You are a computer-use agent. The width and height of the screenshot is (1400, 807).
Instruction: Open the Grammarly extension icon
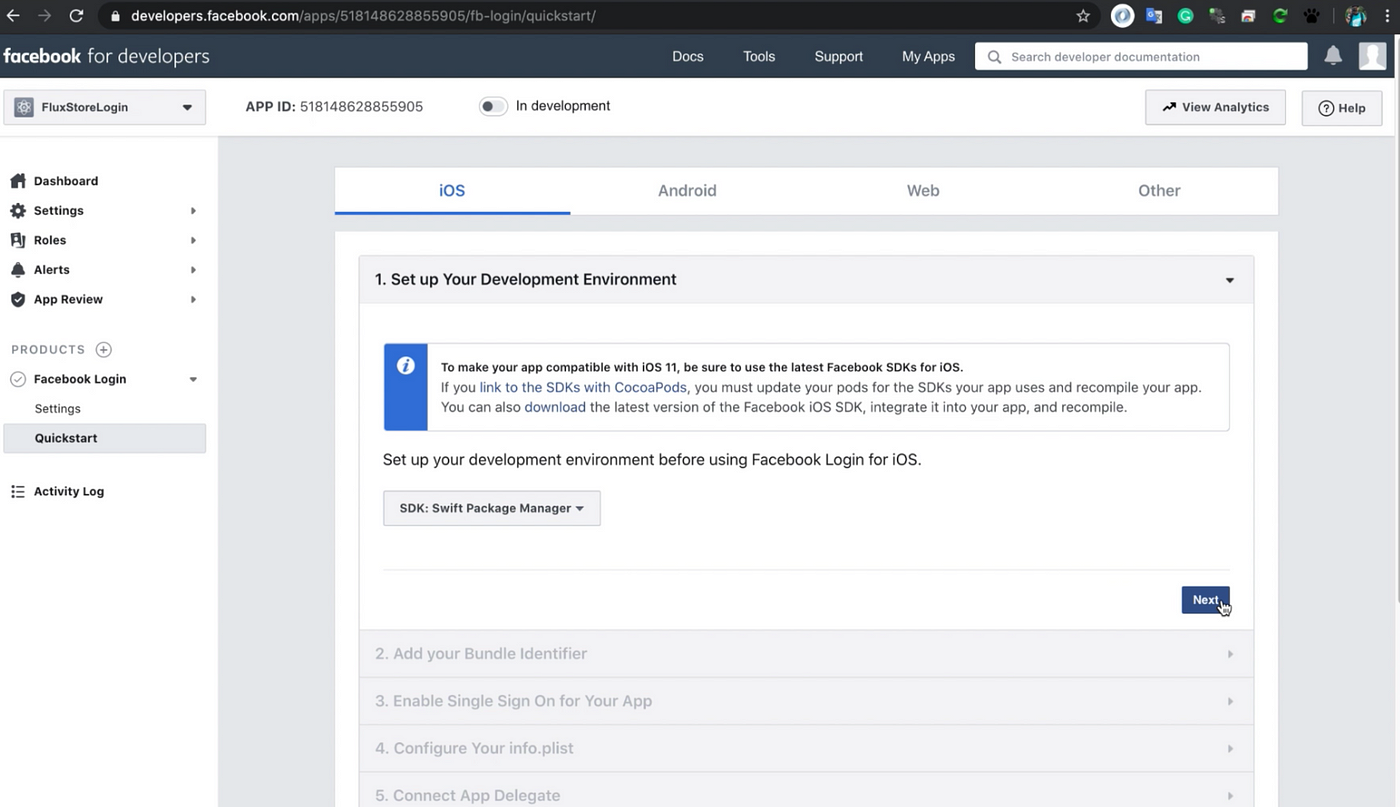click(x=1185, y=16)
